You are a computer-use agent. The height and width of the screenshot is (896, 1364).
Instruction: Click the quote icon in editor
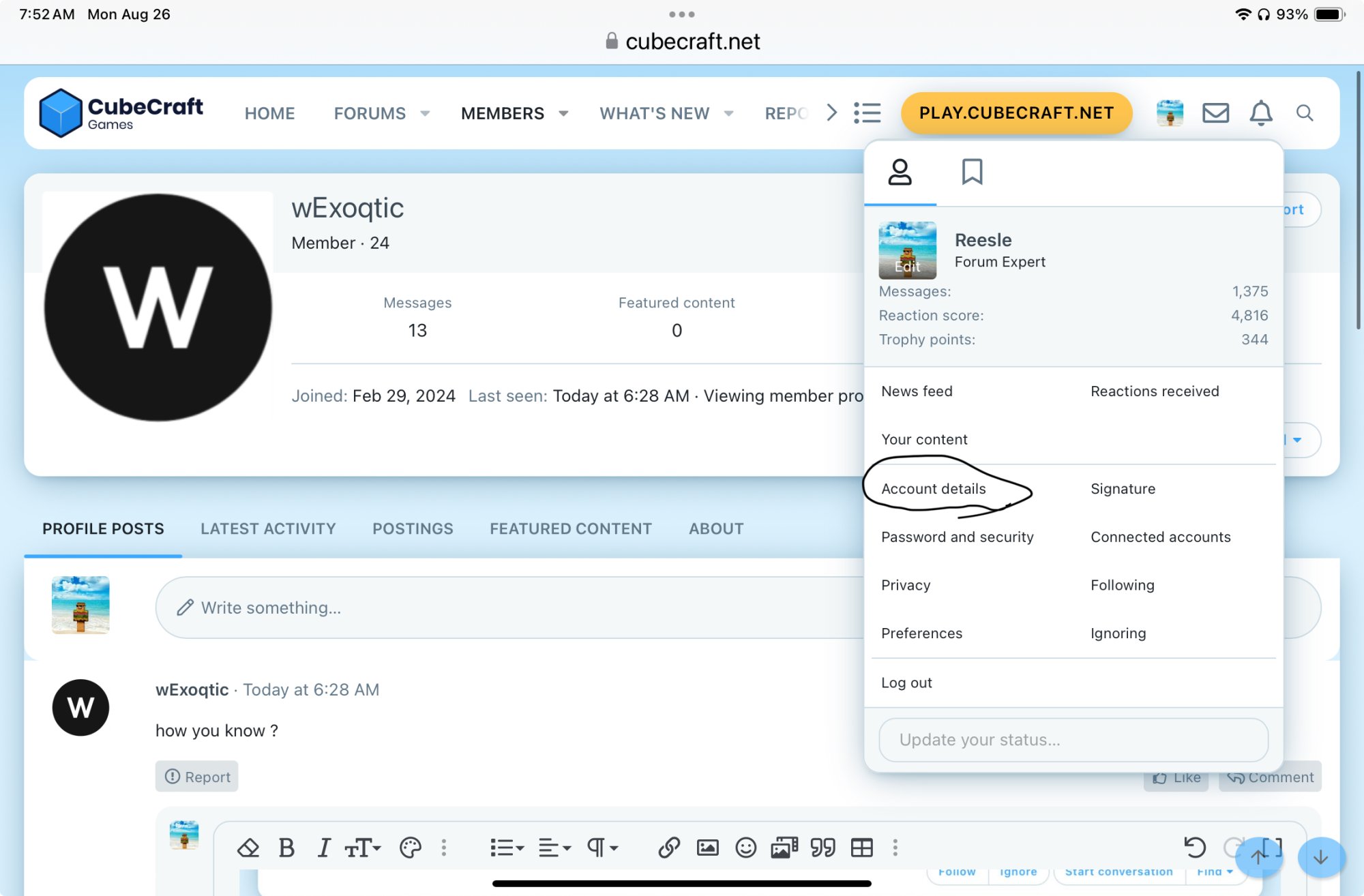coord(822,848)
